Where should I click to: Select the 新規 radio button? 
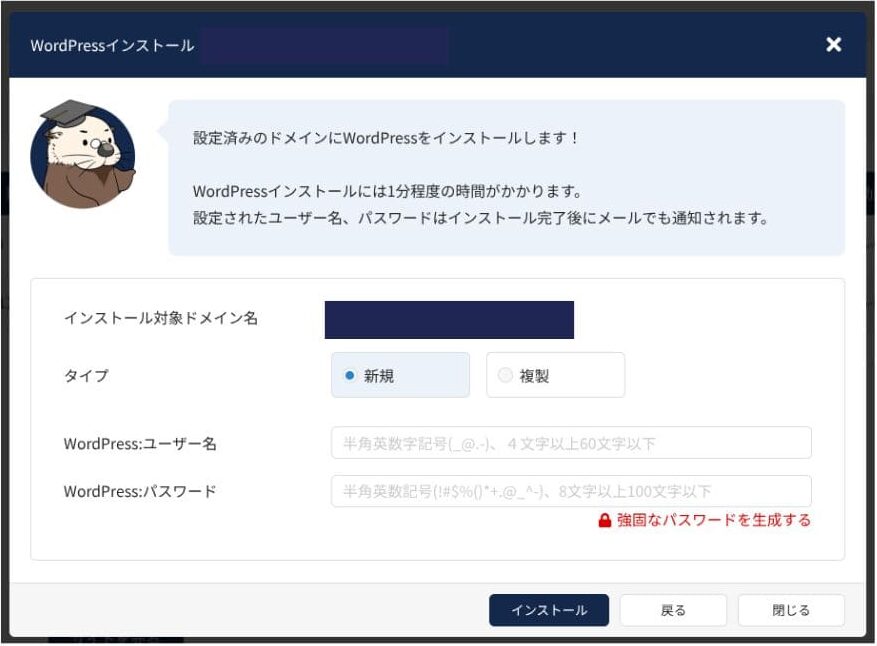(x=350, y=376)
